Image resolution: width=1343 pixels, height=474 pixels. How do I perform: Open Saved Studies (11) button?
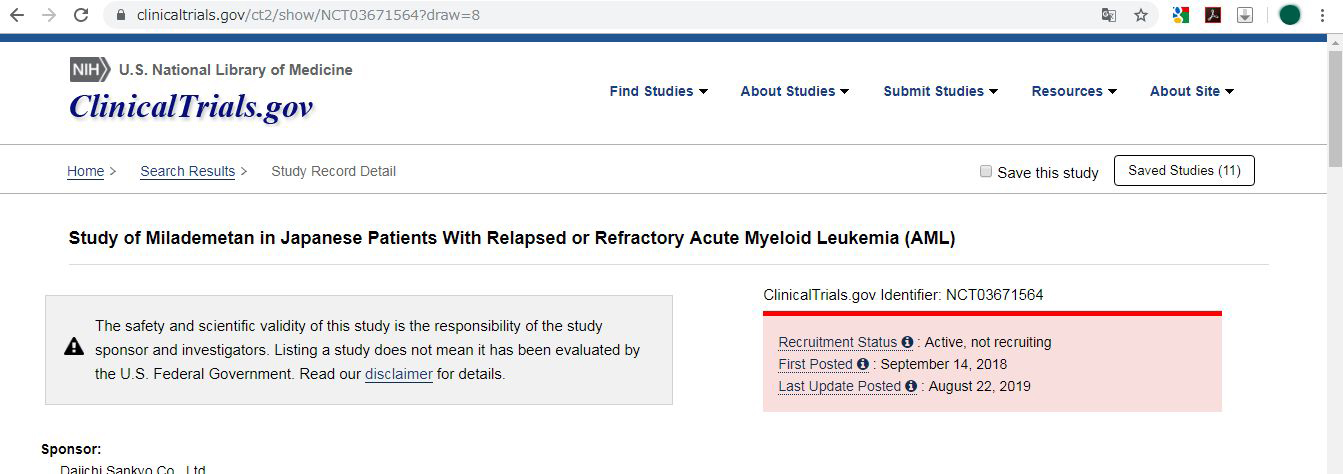tap(1184, 171)
